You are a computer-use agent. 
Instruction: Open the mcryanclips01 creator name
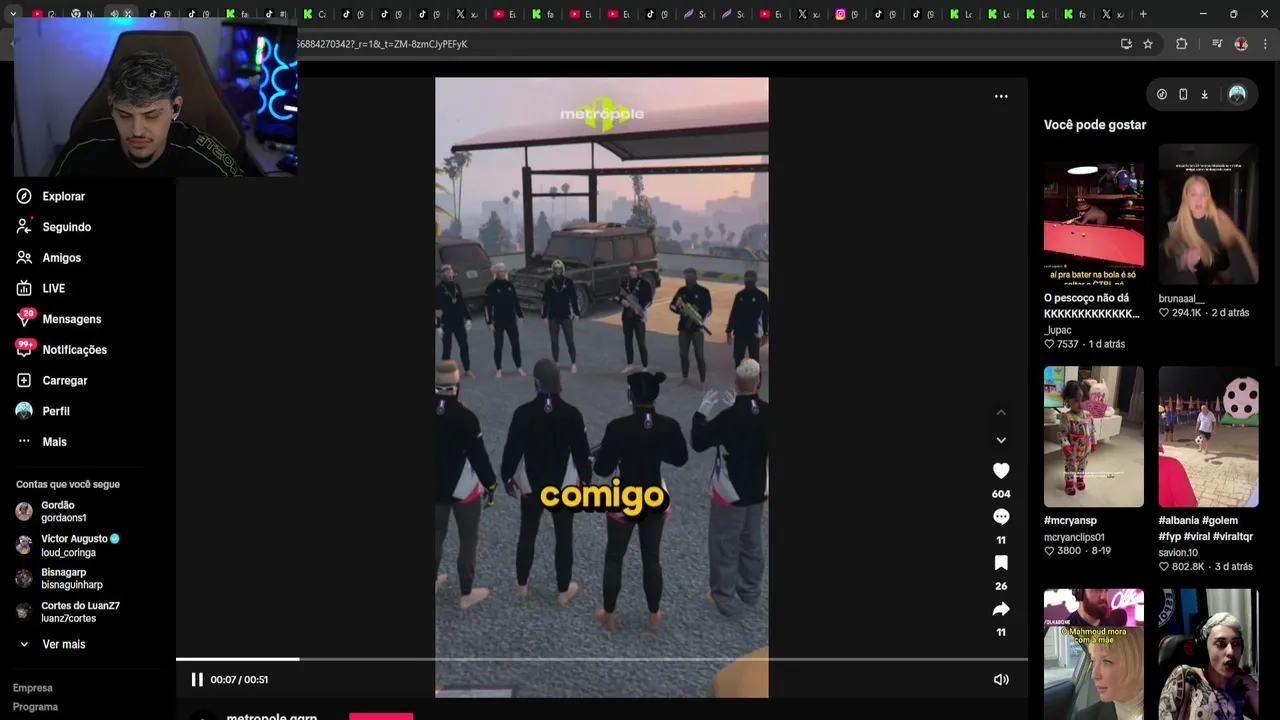point(1074,537)
